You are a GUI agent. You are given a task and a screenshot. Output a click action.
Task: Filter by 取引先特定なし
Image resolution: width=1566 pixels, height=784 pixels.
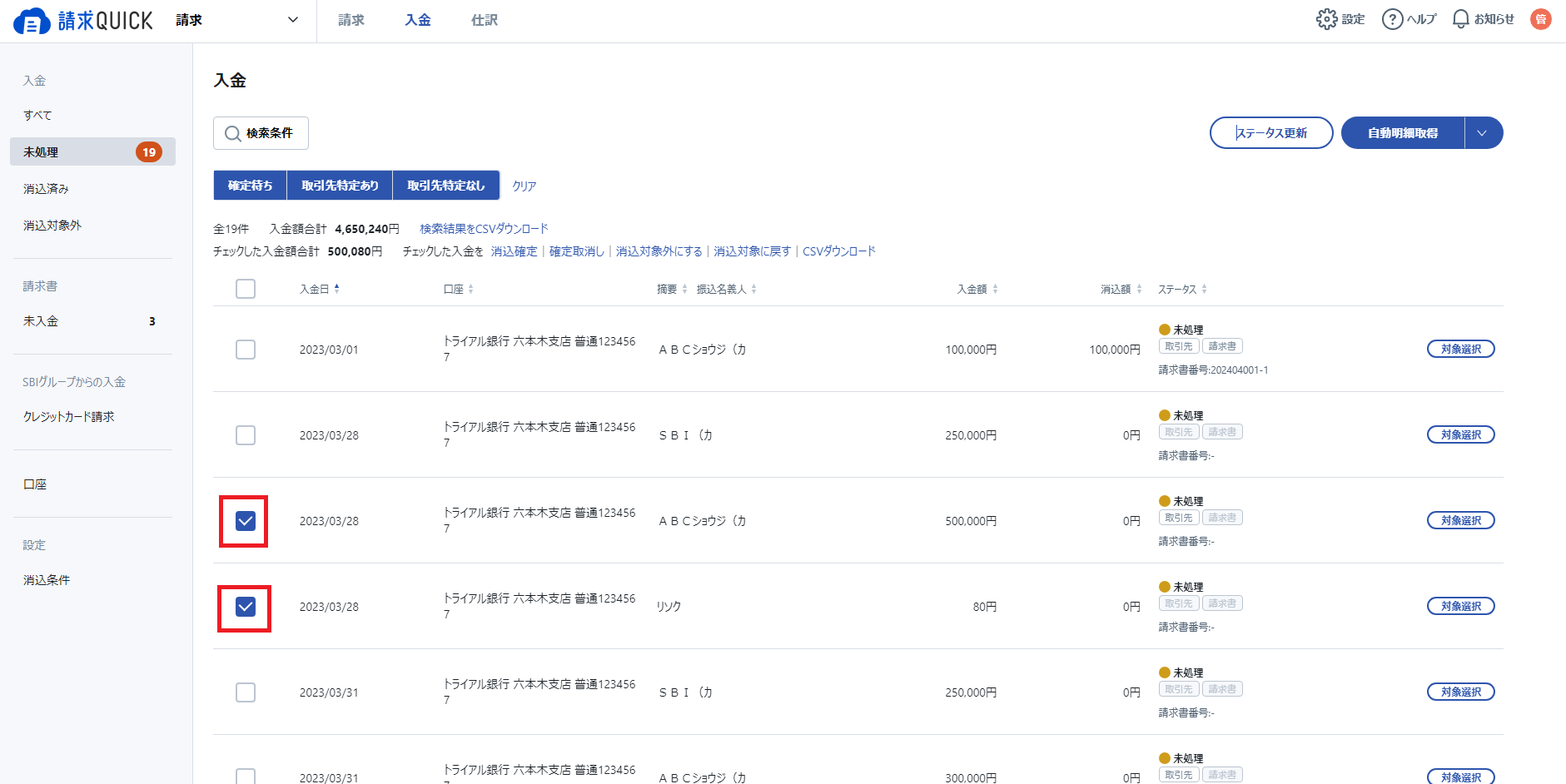446,186
